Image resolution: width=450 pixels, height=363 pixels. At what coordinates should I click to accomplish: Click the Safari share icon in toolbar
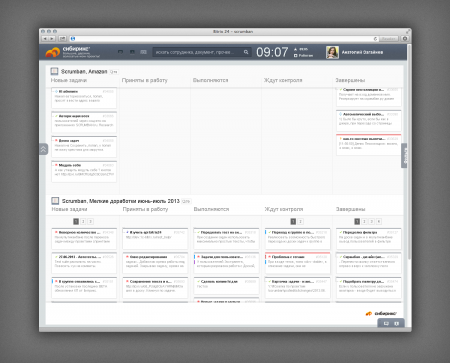pyautogui.click(x=62, y=39)
